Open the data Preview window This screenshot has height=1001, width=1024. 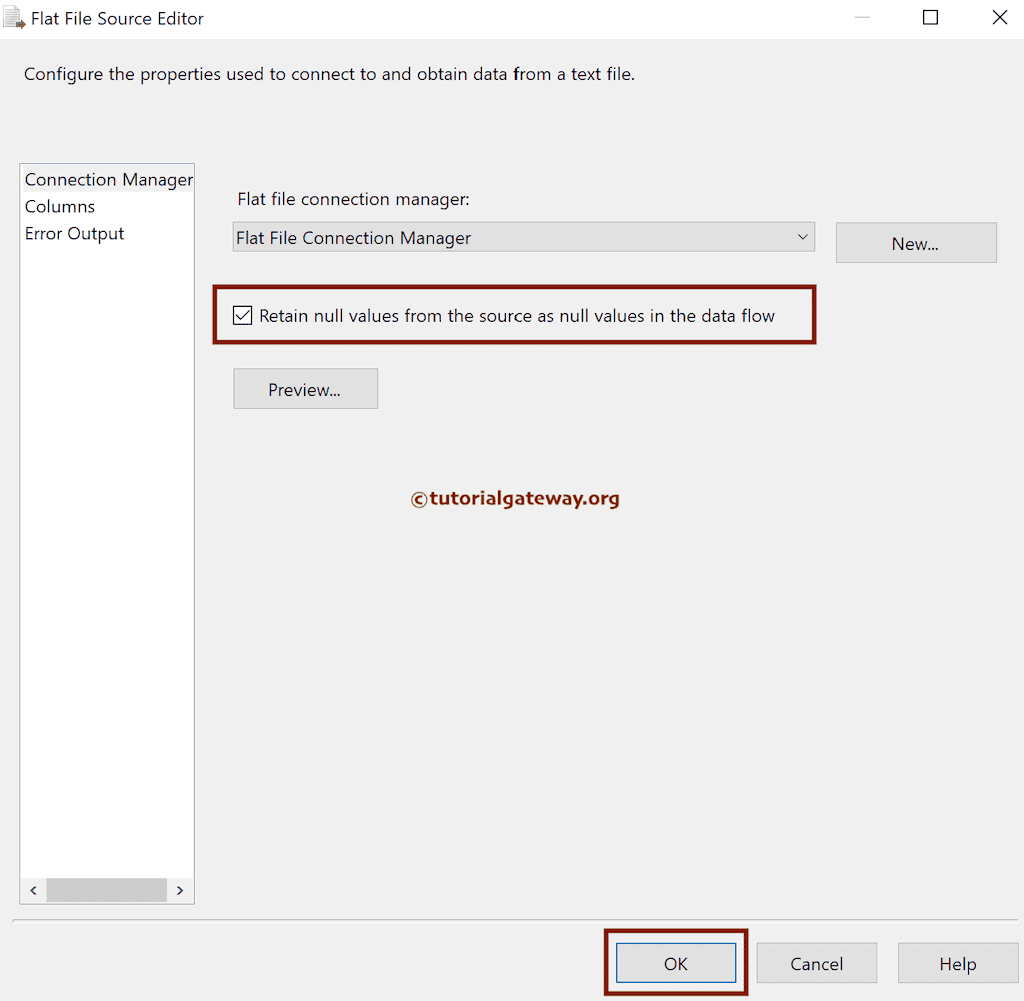click(305, 388)
